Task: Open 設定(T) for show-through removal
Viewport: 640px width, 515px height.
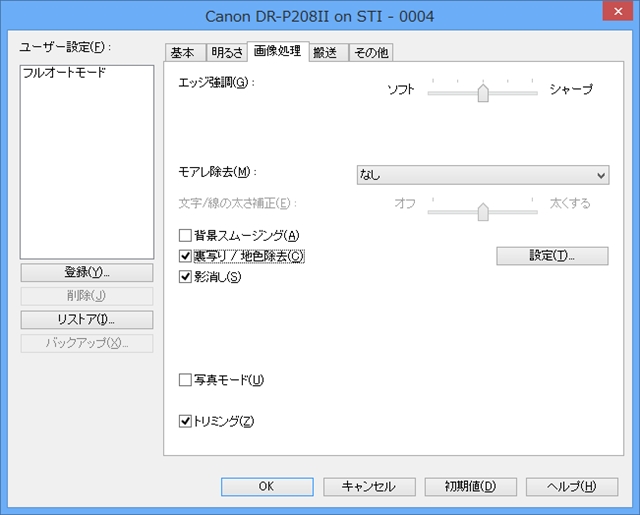Action: click(552, 256)
